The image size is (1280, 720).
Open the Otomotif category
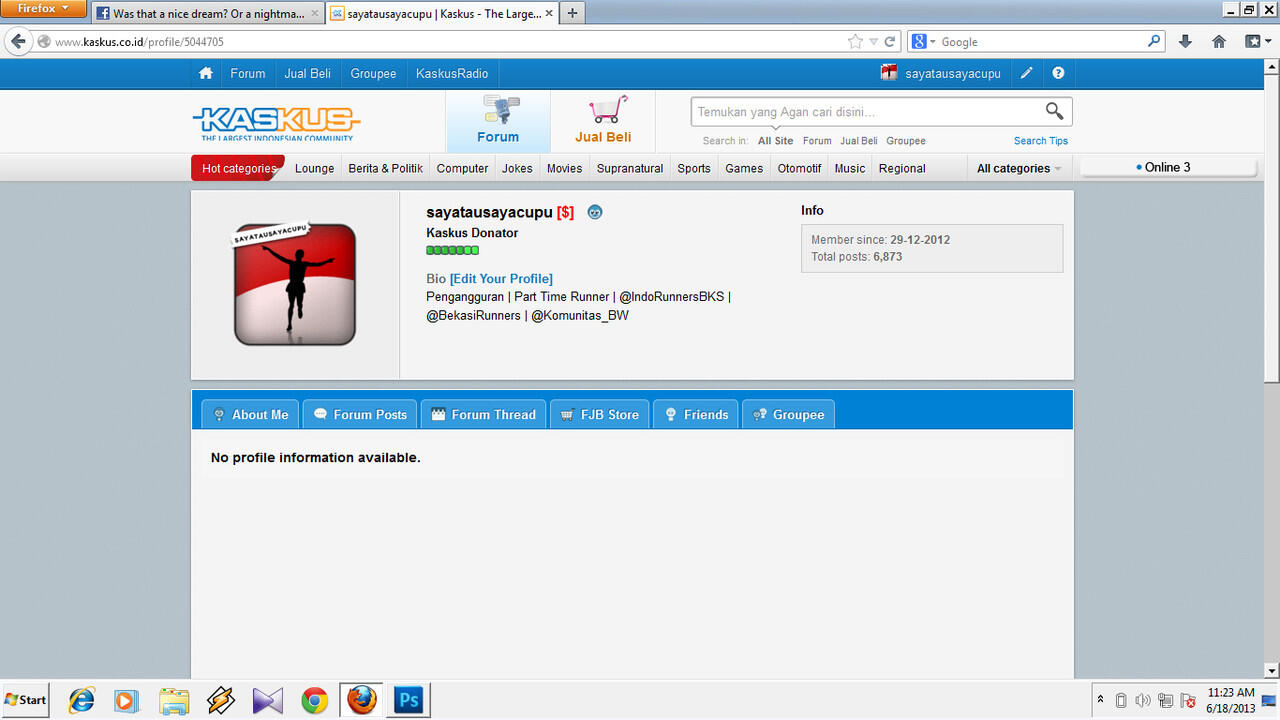point(799,168)
